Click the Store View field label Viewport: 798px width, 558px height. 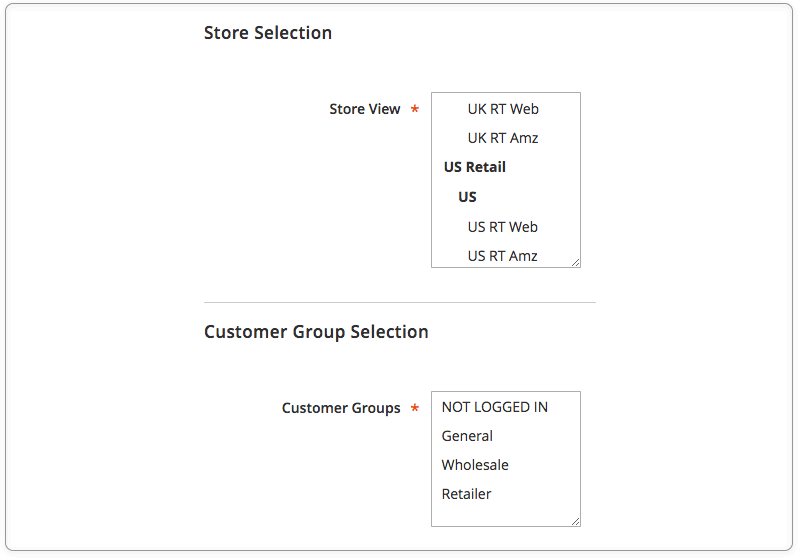pos(364,109)
